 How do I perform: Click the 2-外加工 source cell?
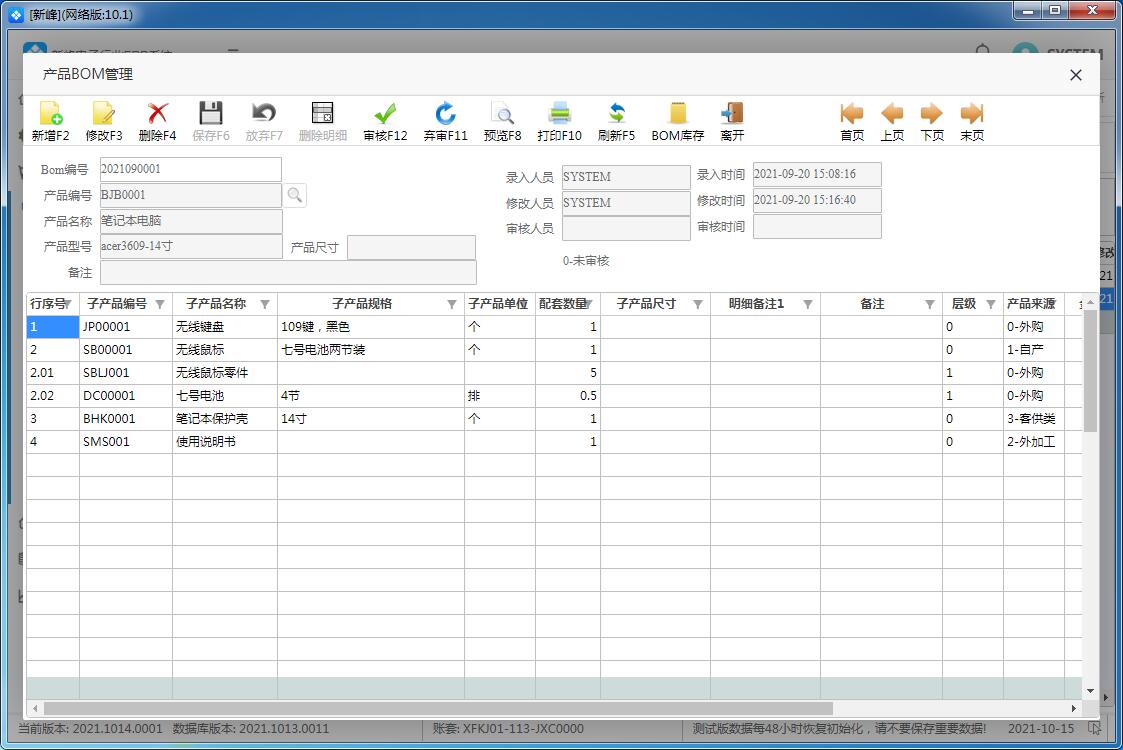1033,441
